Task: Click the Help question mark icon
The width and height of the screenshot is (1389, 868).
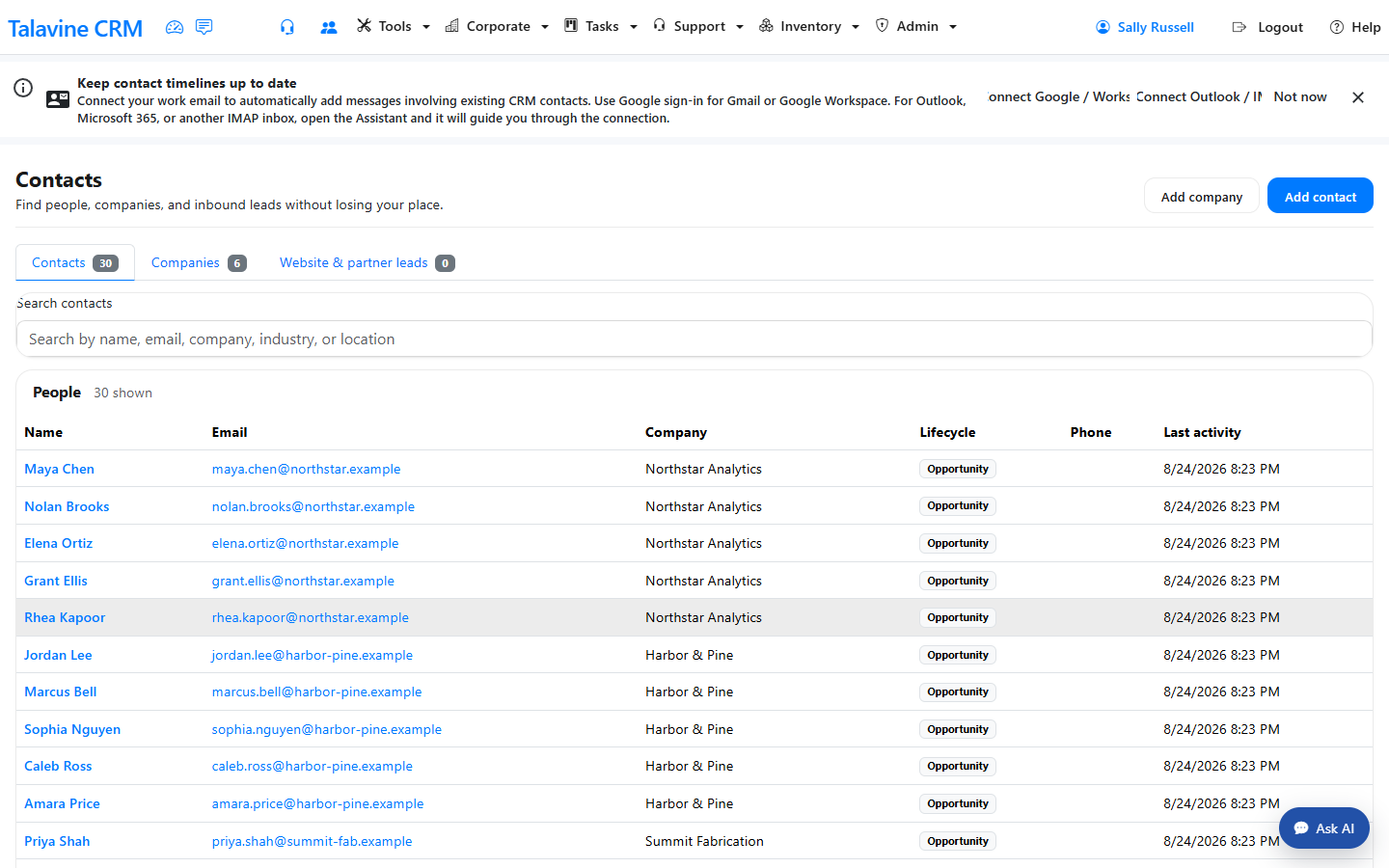Action: coord(1337,27)
